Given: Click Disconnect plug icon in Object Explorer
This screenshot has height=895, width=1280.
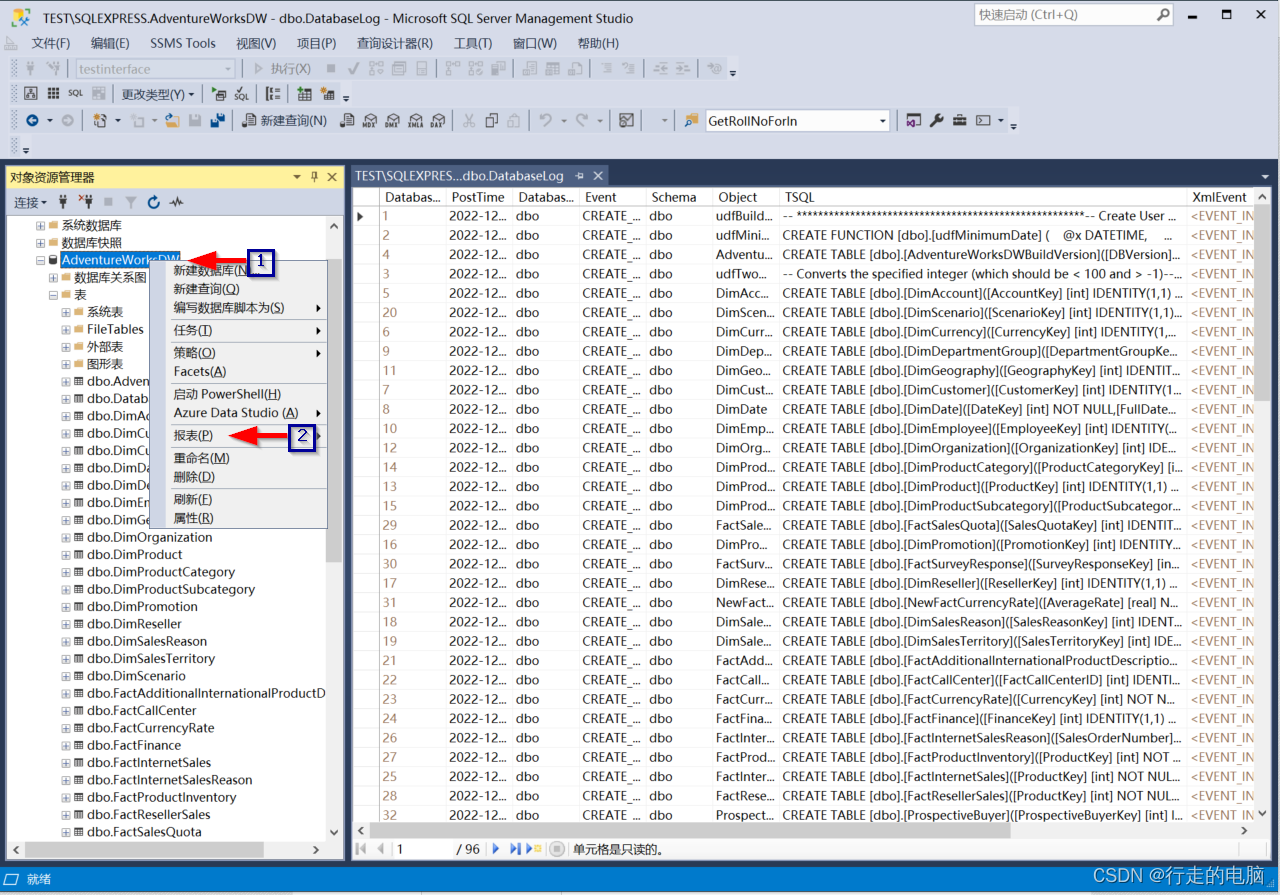Looking at the screenshot, I should [86, 202].
